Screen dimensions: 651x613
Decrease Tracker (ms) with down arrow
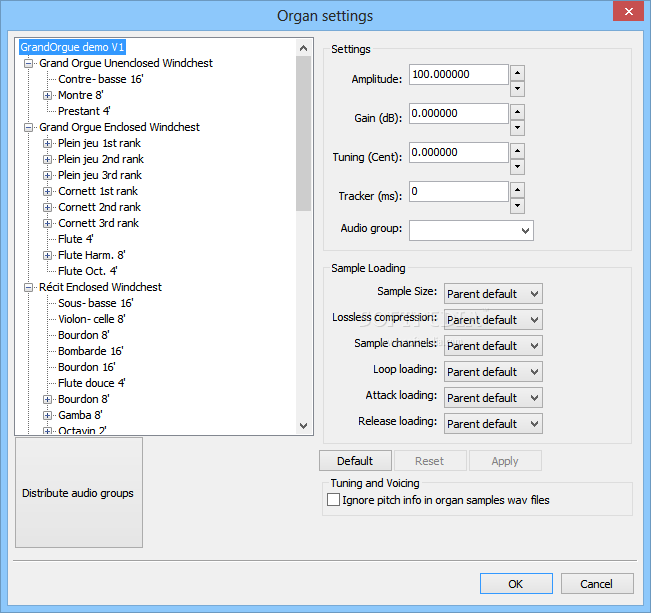click(x=517, y=206)
